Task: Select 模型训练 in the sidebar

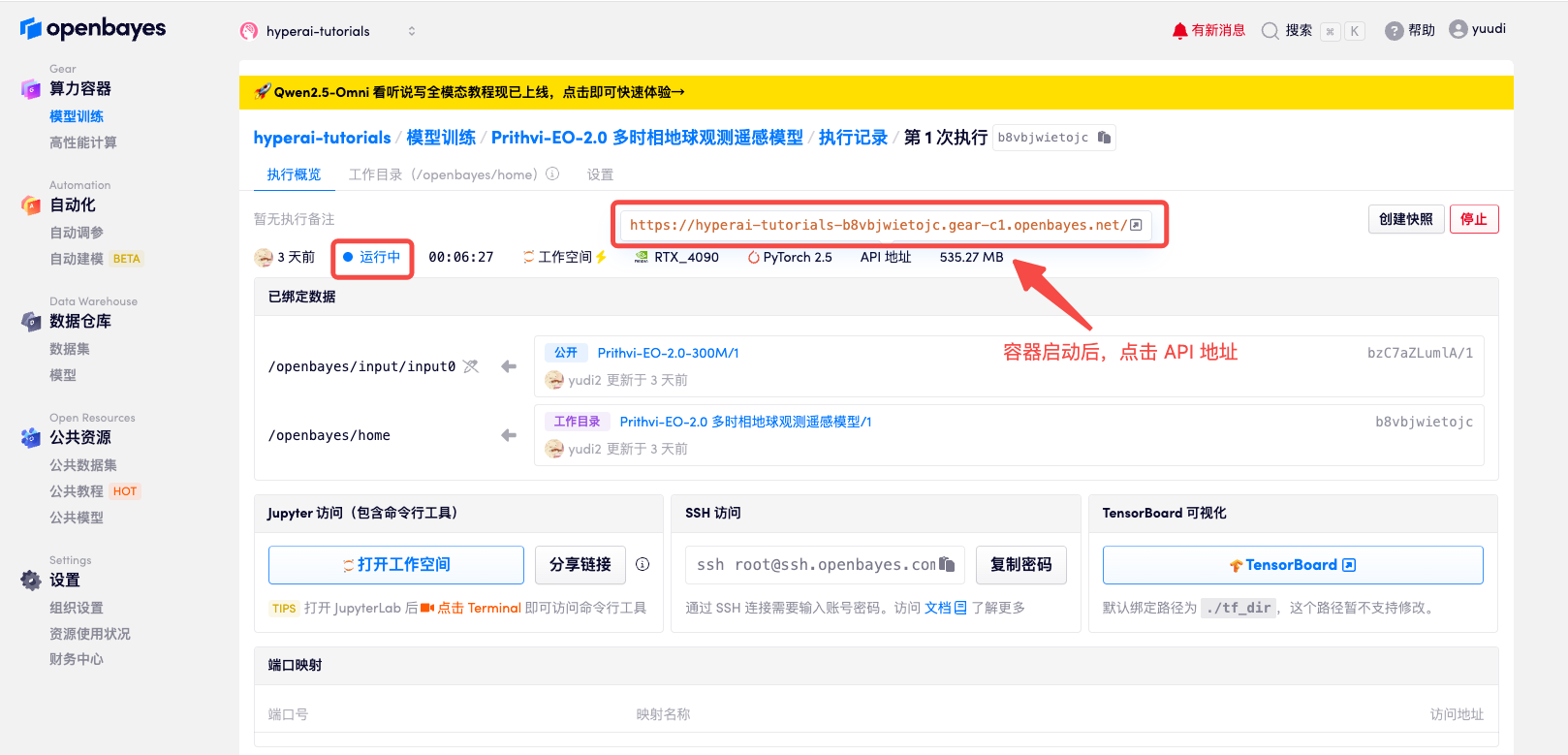Action: pos(77,116)
